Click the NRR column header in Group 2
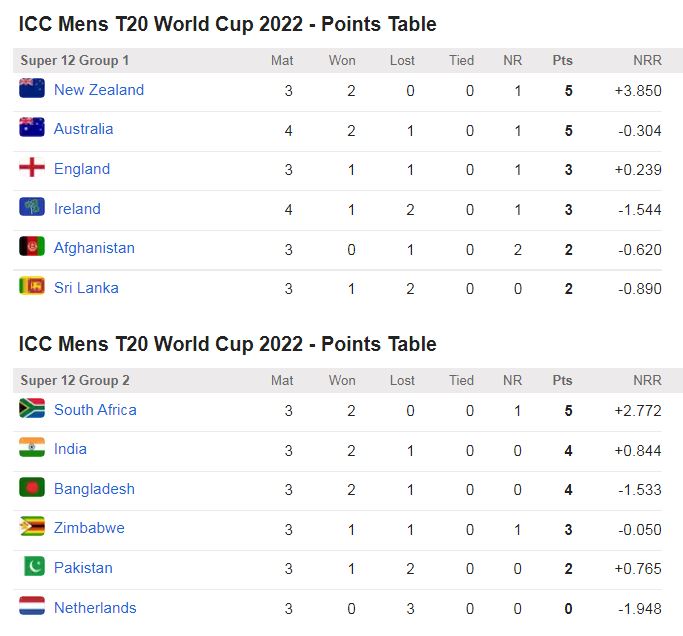683x636 pixels. 646,381
